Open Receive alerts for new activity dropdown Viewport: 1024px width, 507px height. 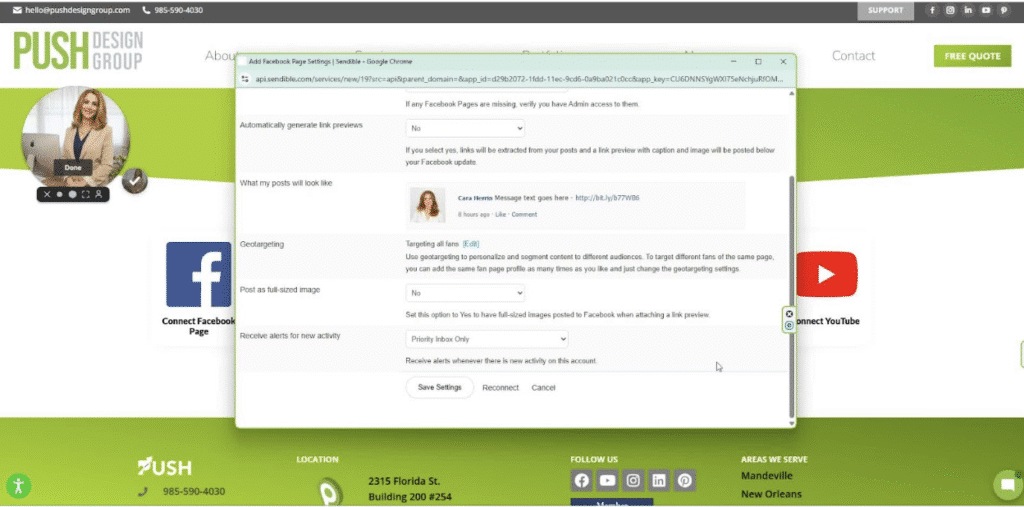pyautogui.click(x=487, y=339)
